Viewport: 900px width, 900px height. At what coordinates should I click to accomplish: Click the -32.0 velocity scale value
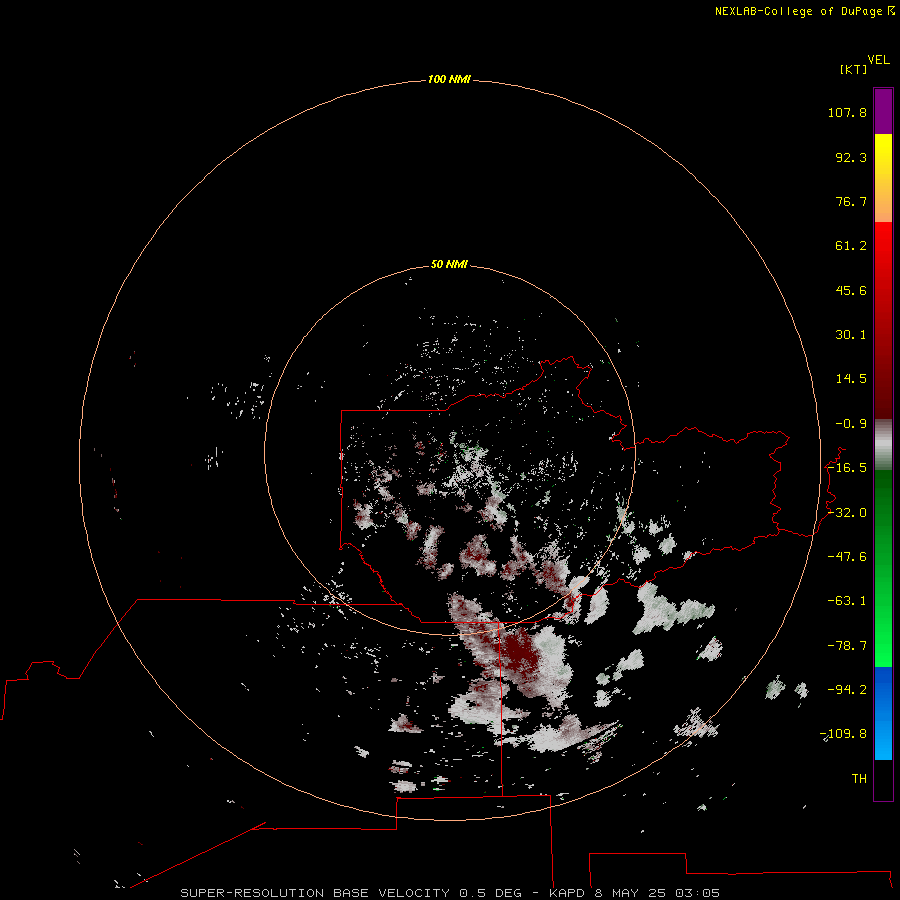(847, 513)
